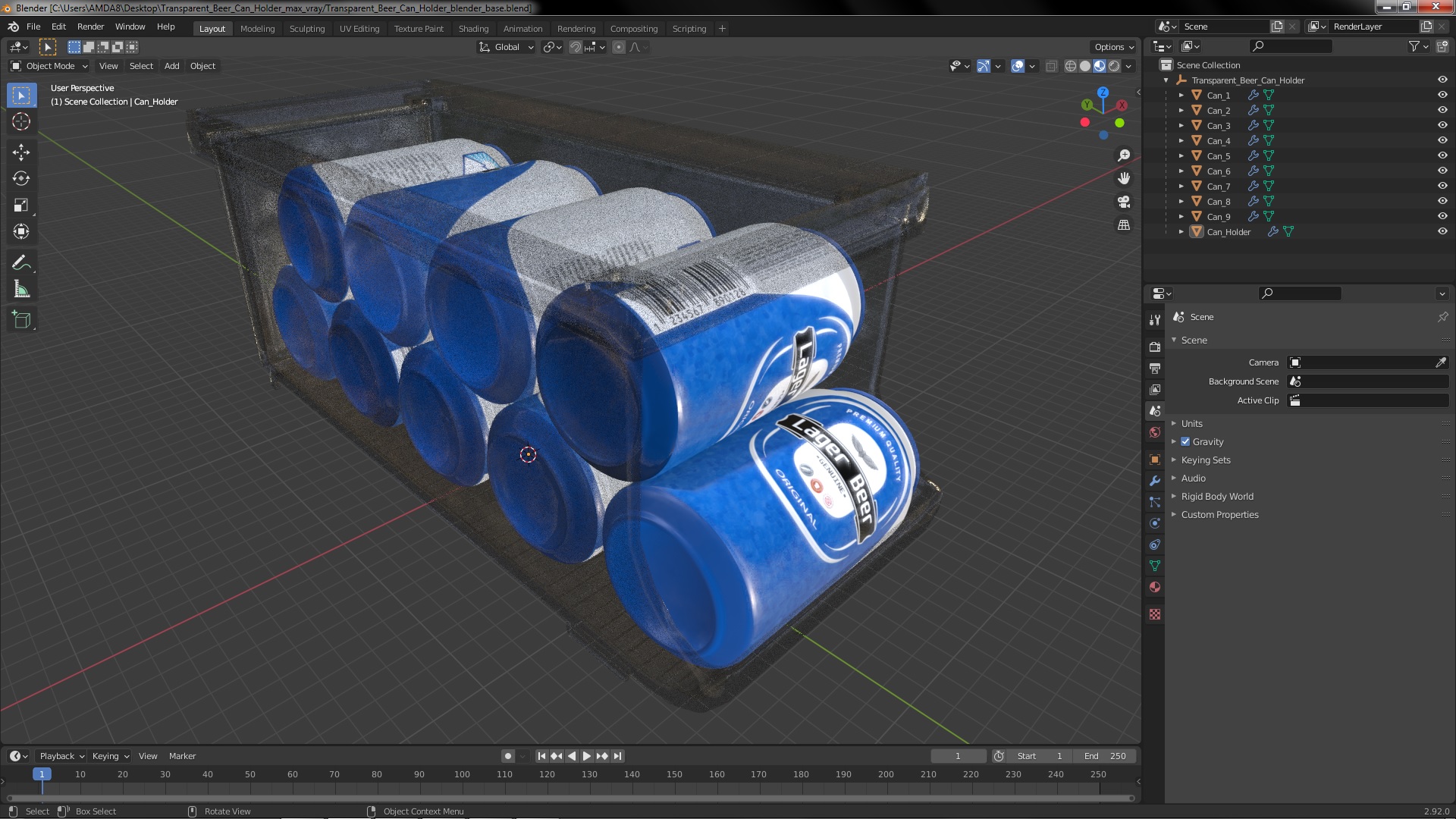
Task: Click the End frame field
Action: point(1106,756)
